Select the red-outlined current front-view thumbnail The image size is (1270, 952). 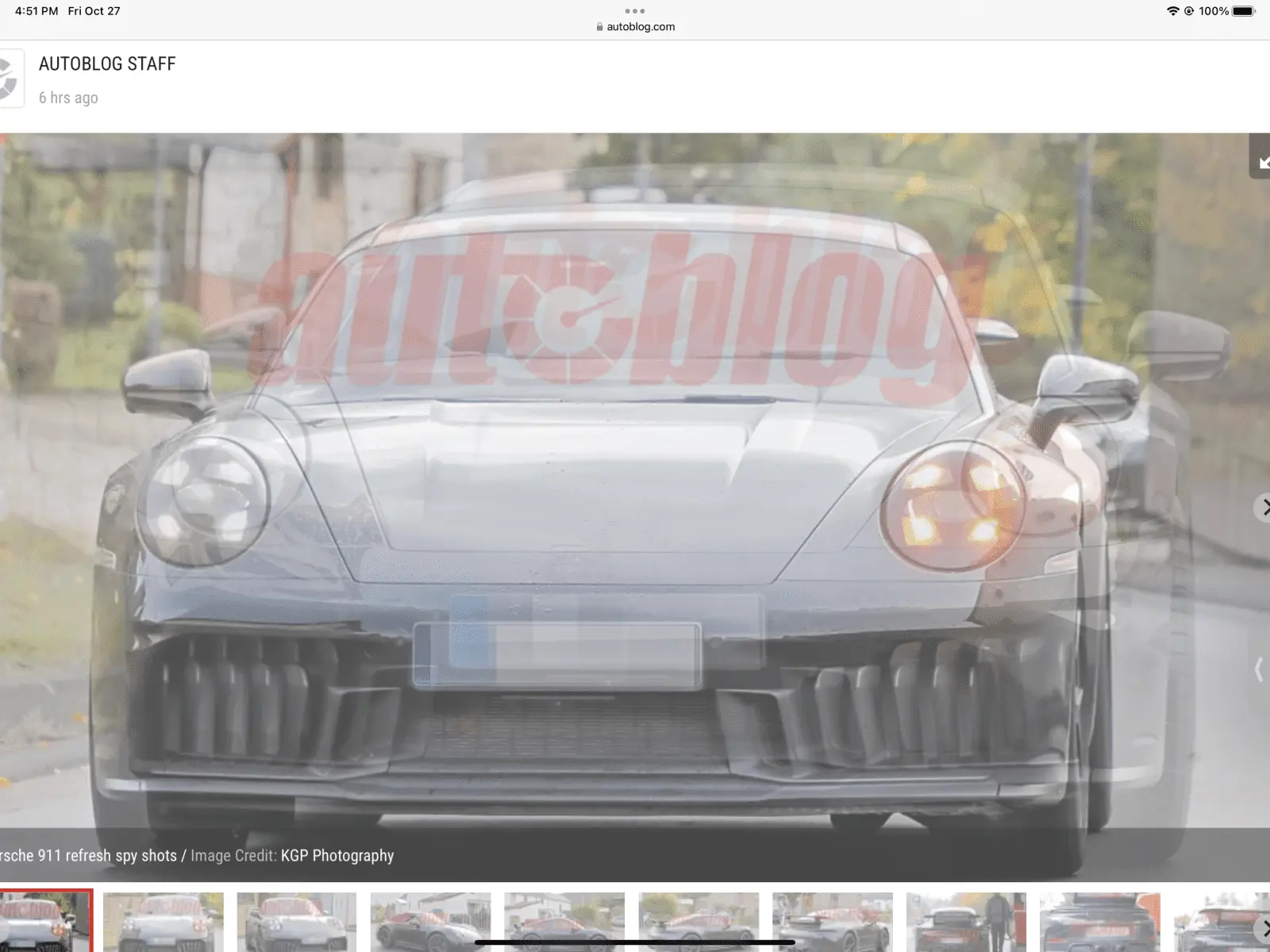tap(46, 921)
